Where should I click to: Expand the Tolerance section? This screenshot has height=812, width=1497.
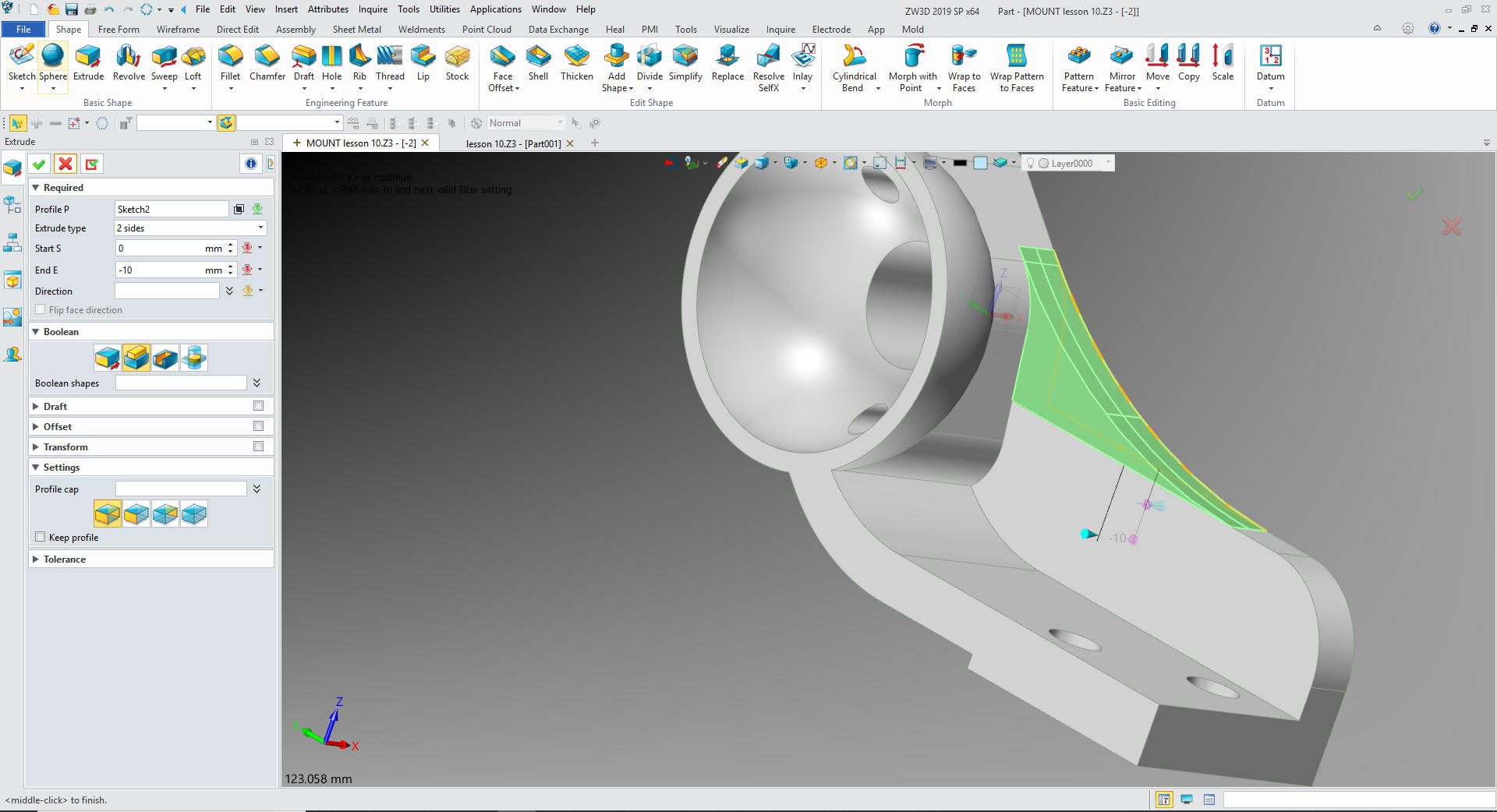35,560
